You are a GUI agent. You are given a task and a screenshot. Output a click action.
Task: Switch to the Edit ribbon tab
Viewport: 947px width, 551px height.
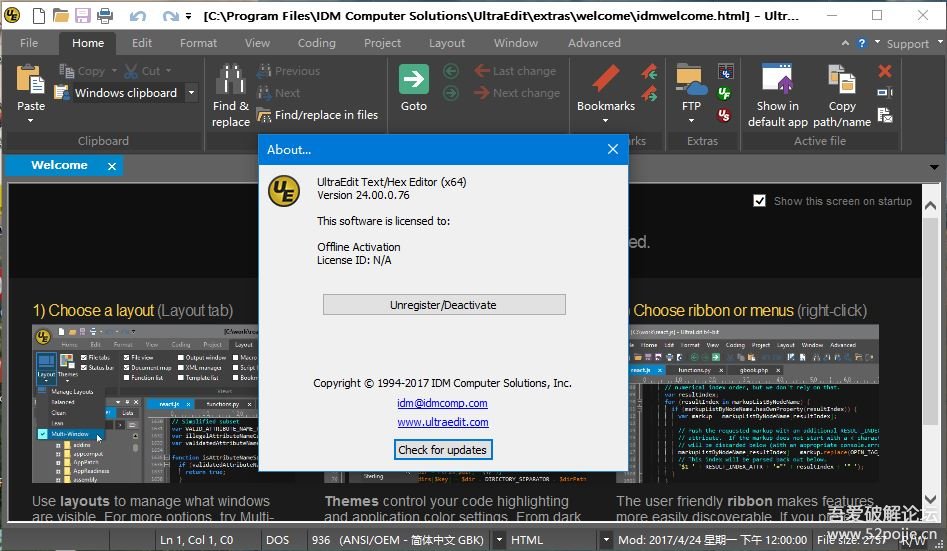pyautogui.click(x=142, y=43)
